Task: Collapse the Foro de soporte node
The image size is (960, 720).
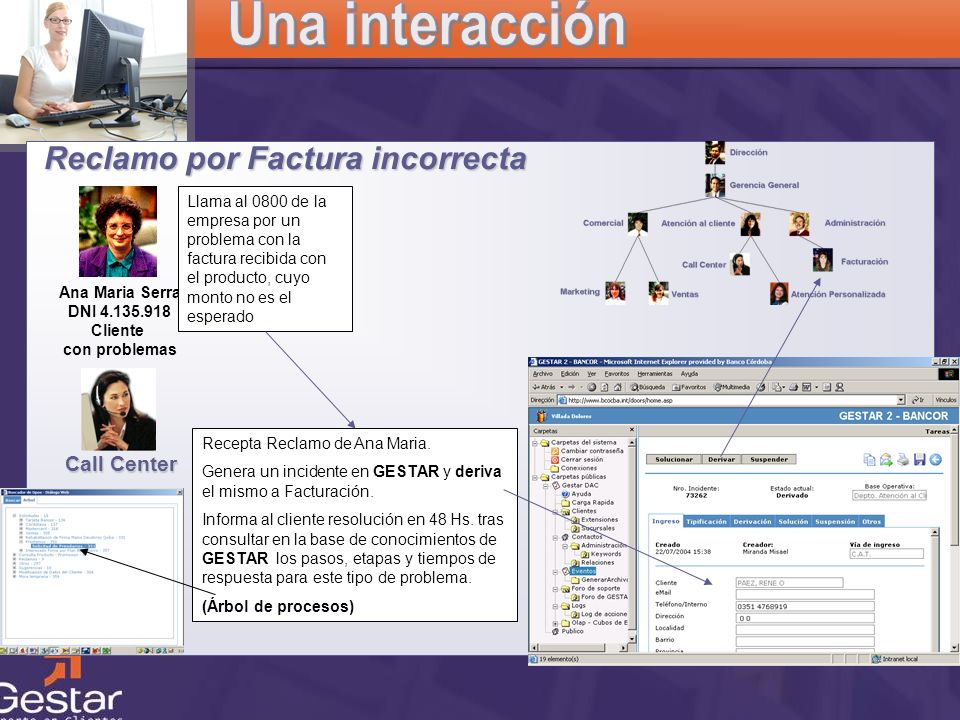Action: [x=555, y=589]
